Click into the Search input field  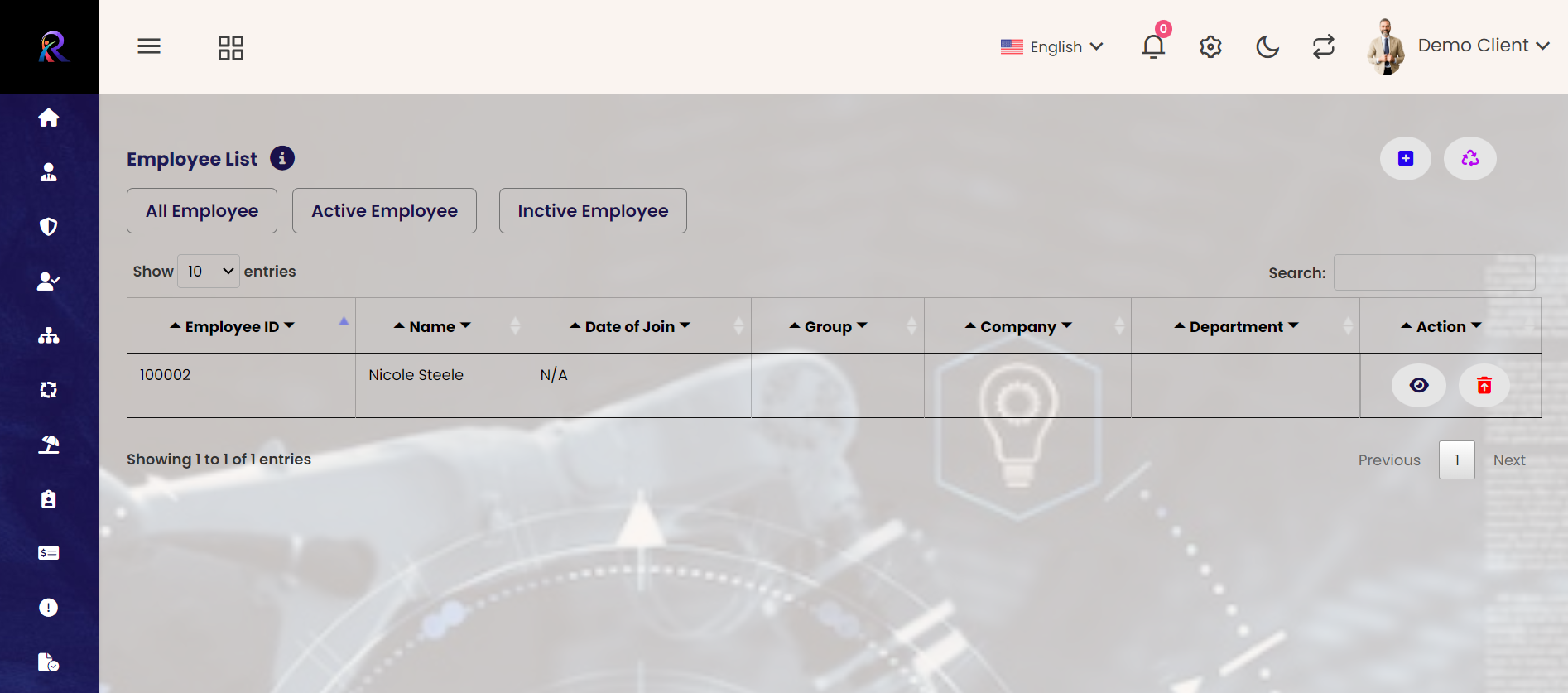click(1434, 272)
